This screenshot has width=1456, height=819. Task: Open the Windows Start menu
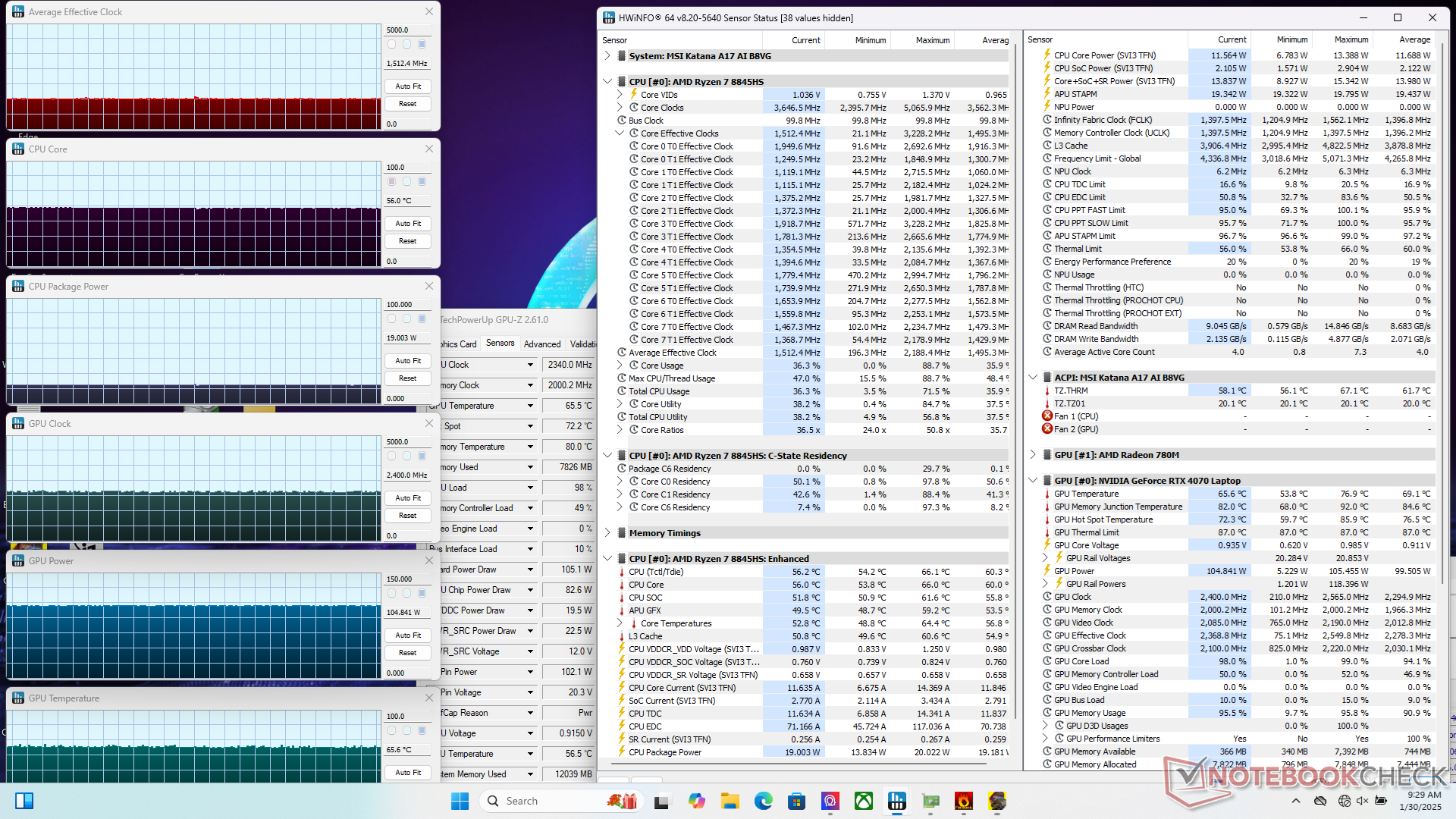tap(460, 801)
